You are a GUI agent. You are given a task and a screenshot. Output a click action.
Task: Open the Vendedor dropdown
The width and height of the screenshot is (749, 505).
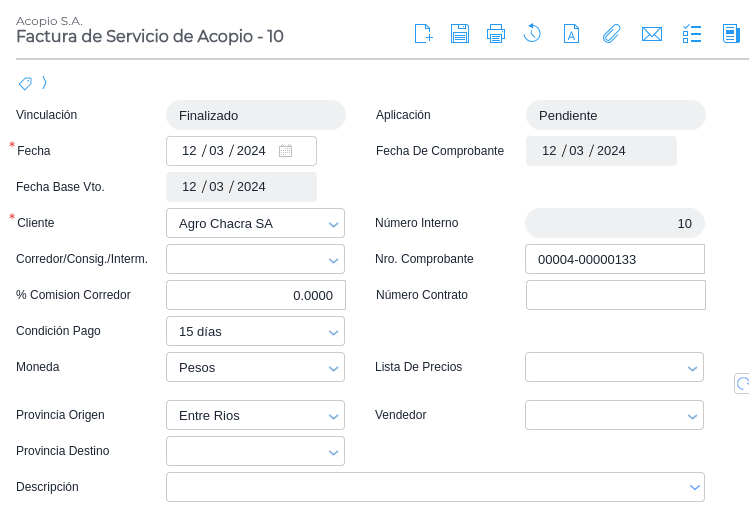[614, 415]
